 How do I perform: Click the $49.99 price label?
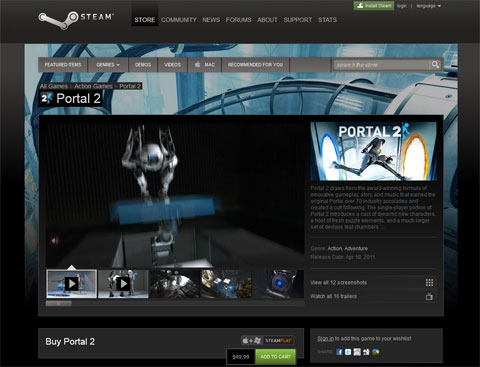241,357
